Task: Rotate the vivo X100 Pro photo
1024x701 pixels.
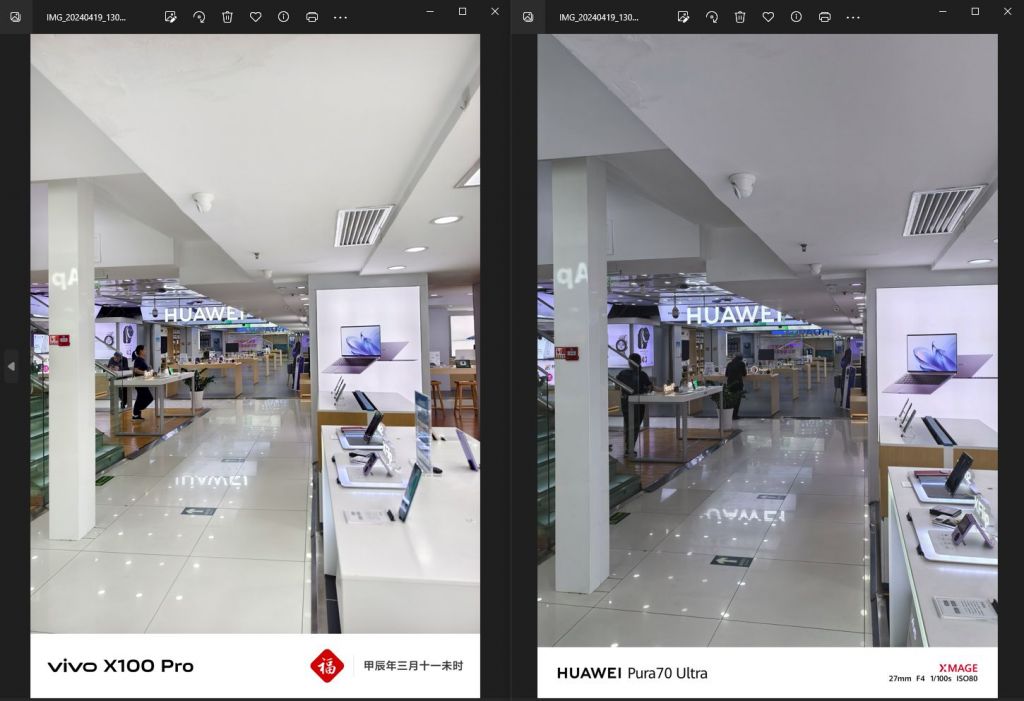Action: 199,17
